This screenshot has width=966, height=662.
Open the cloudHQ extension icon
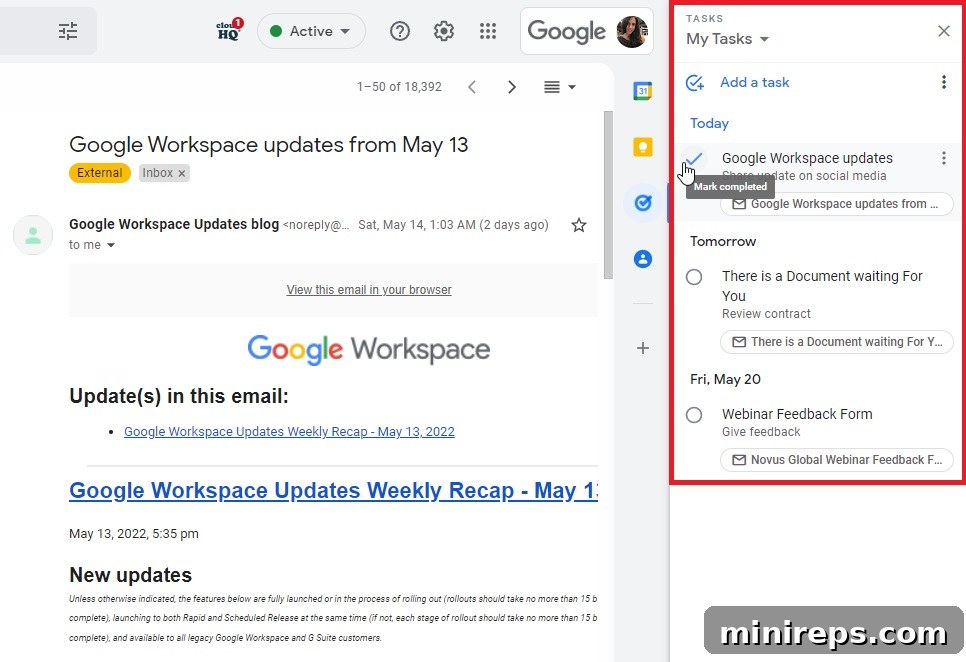point(229,30)
